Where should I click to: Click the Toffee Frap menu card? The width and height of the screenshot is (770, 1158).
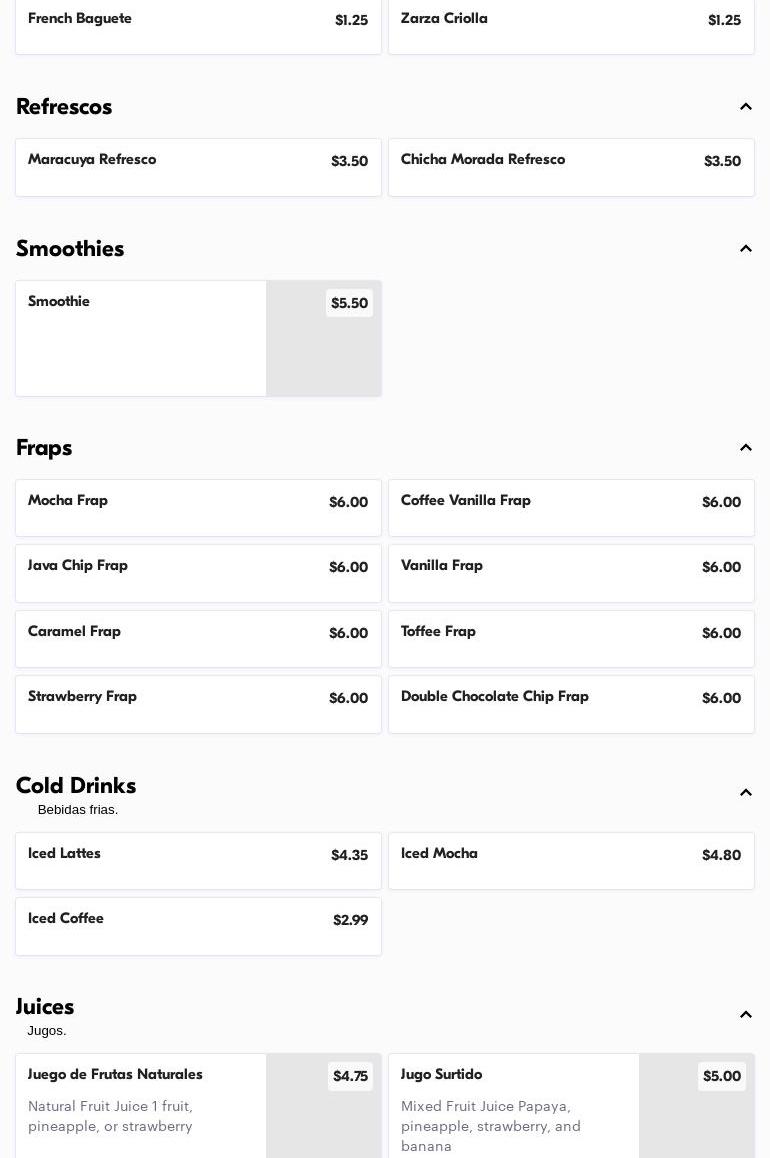click(x=571, y=639)
